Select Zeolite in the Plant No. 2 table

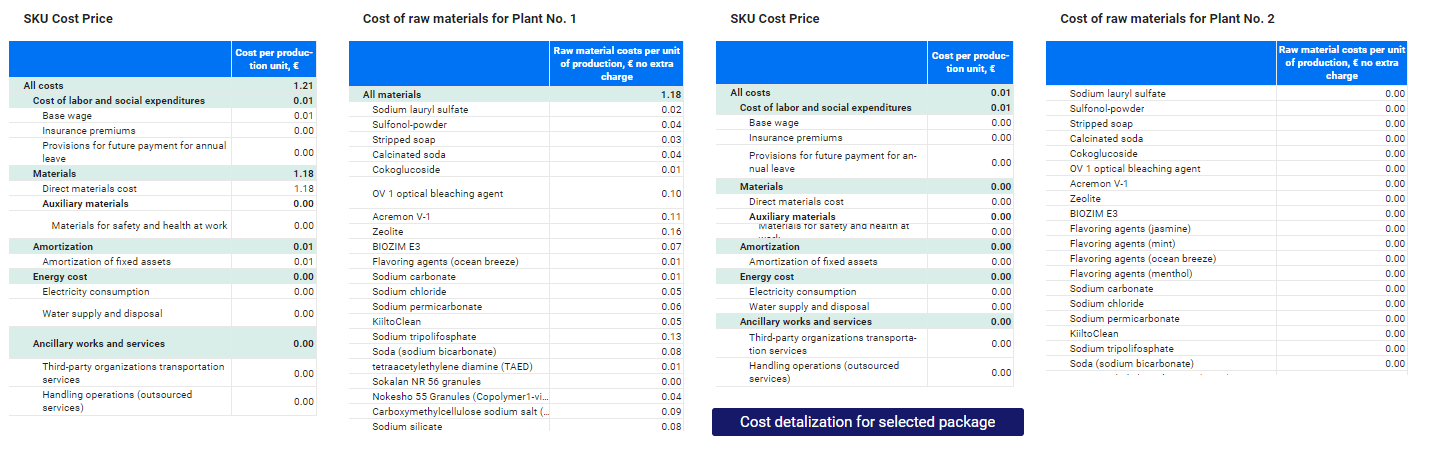point(1086,198)
